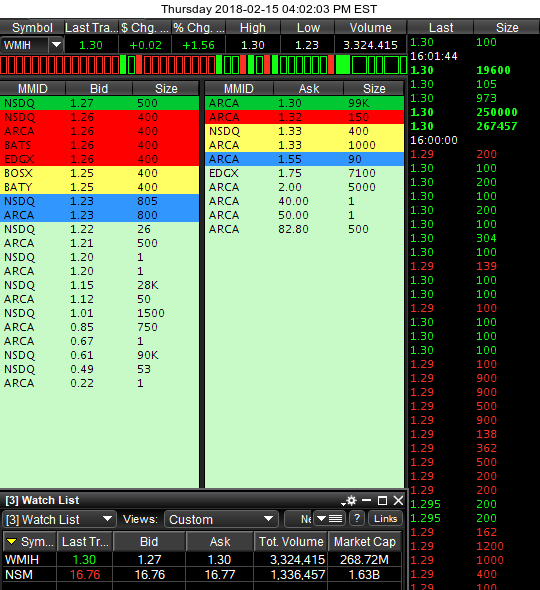Select the ARCA 1.30 best ask row
The height and width of the screenshot is (590, 540).
pos(304,103)
